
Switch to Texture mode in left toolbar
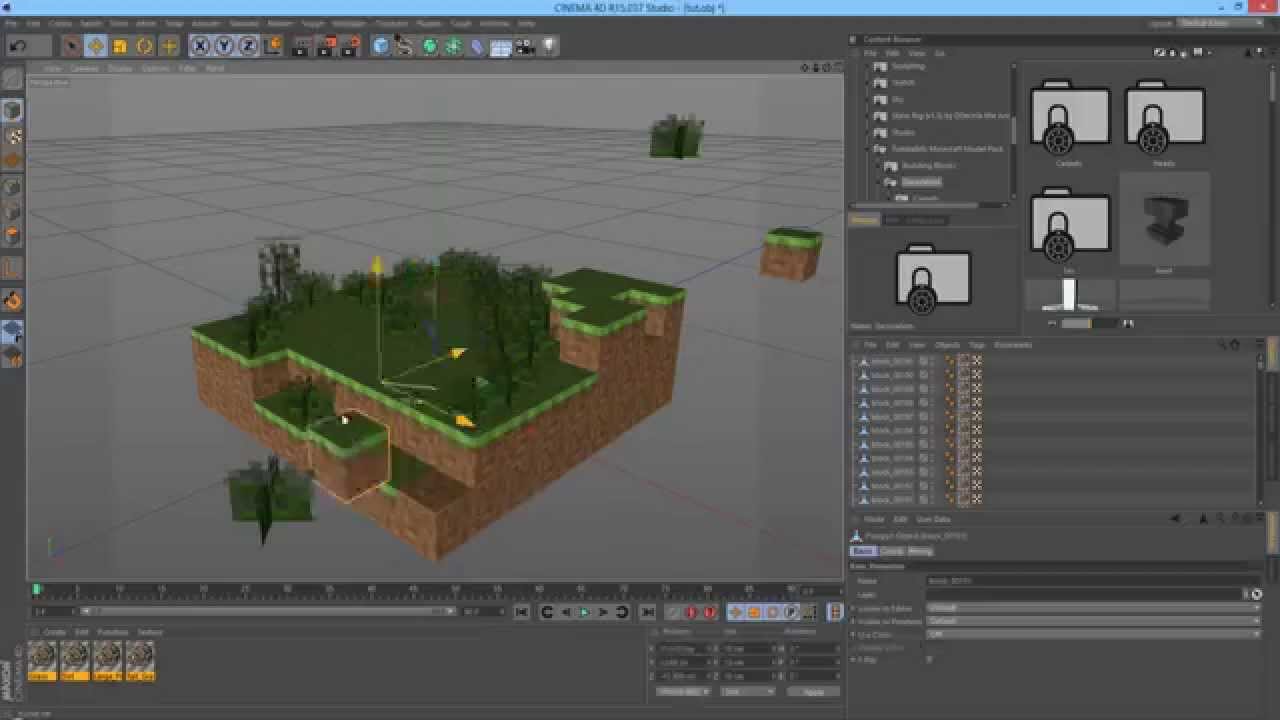[x=13, y=136]
